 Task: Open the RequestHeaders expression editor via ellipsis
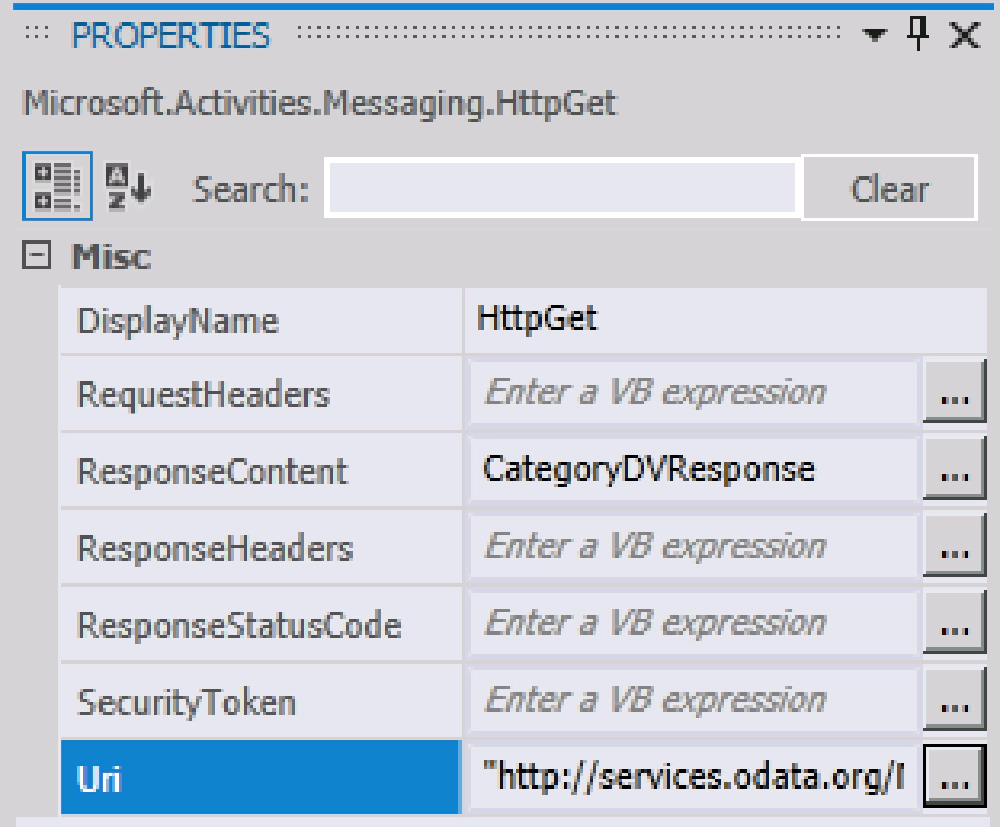[x=956, y=394]
